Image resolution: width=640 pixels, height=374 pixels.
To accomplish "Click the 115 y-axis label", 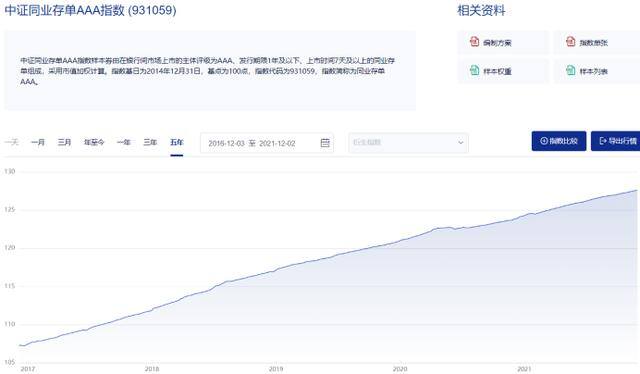I will 10,286.
